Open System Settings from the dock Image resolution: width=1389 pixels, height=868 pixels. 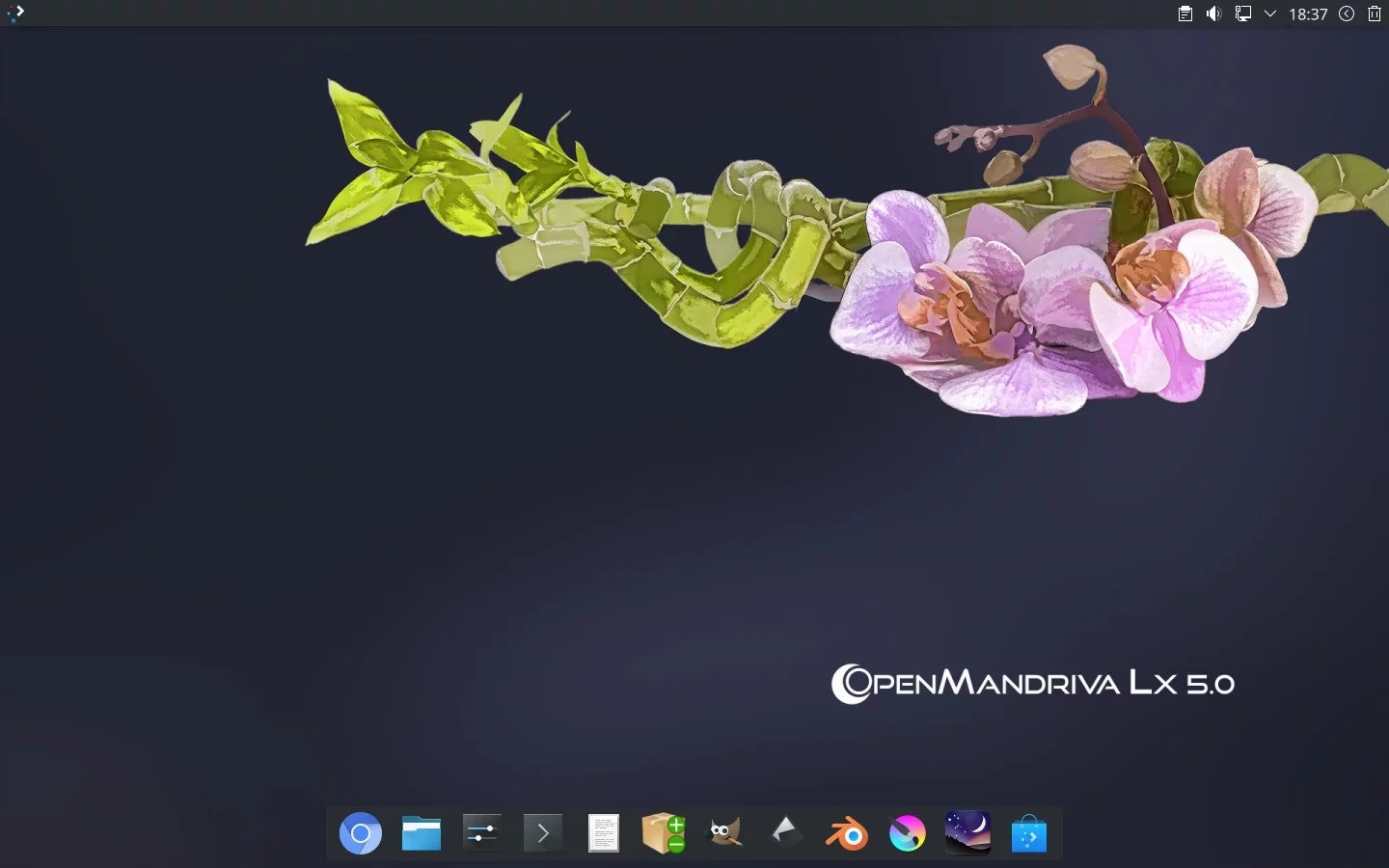tap(481, 832)
